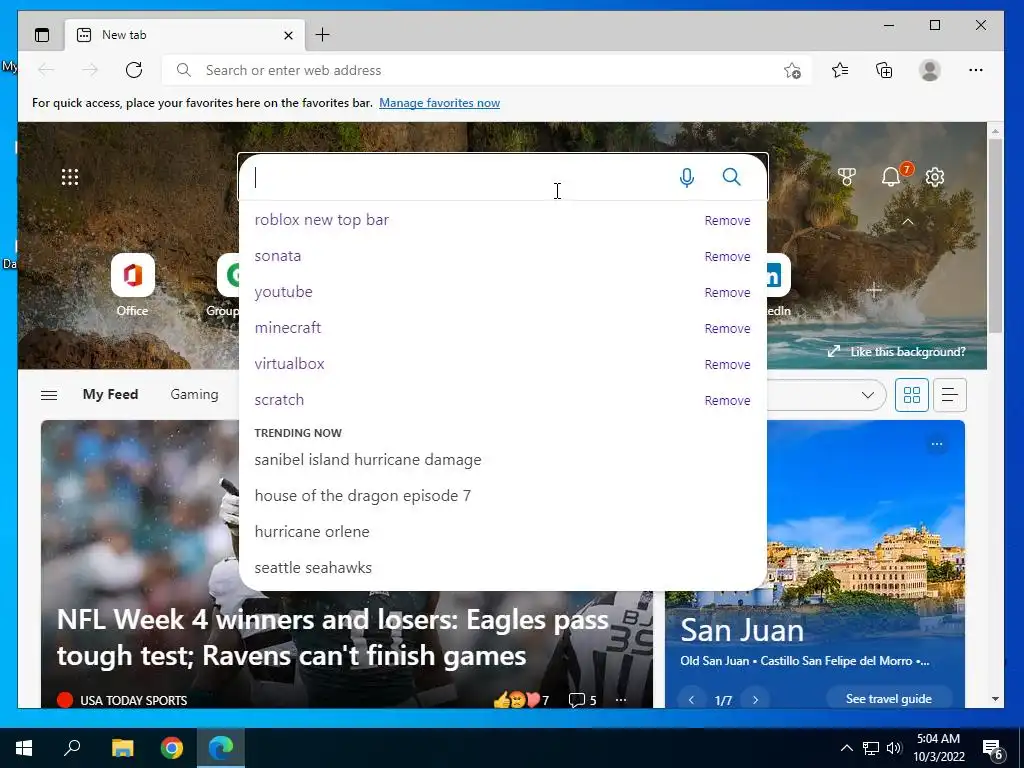
Task: Remove sonata from search history
Action: (x=727, y=257)
